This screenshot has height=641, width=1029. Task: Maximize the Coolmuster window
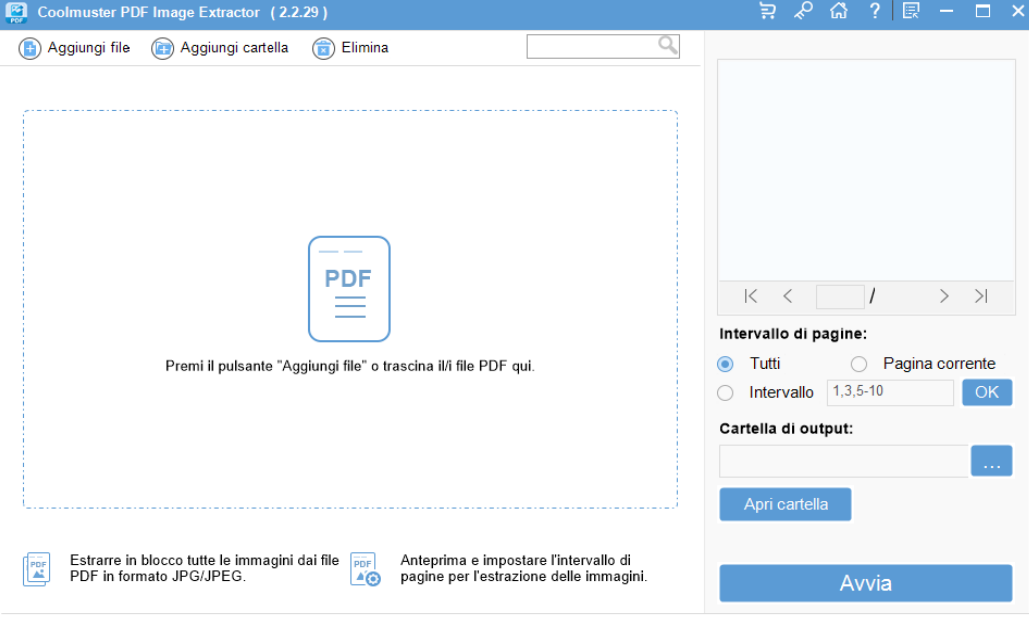982,11
